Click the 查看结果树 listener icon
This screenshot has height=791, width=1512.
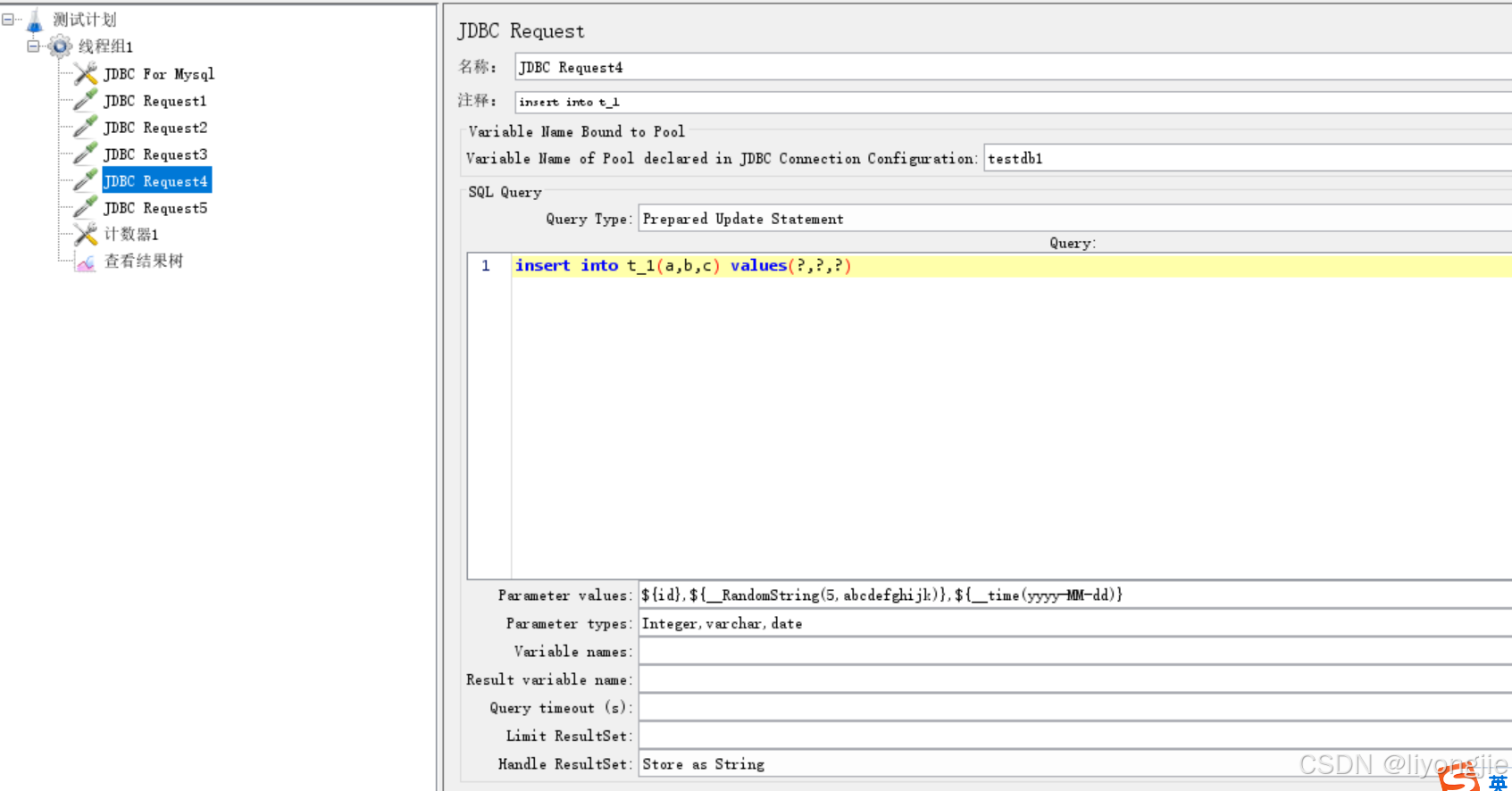[86, 262]
